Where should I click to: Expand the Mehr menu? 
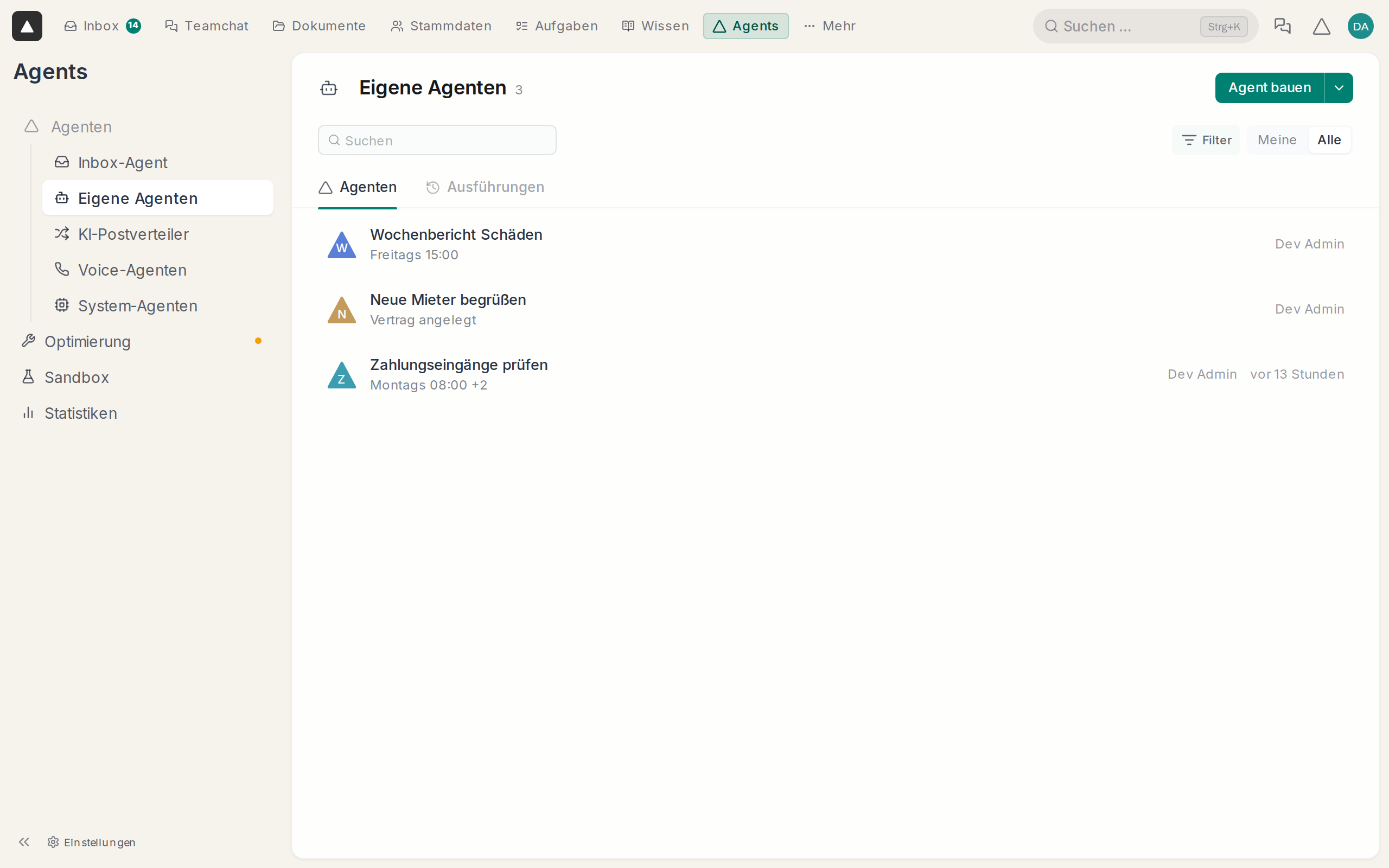pyautogui.click(x=830, y=26)
